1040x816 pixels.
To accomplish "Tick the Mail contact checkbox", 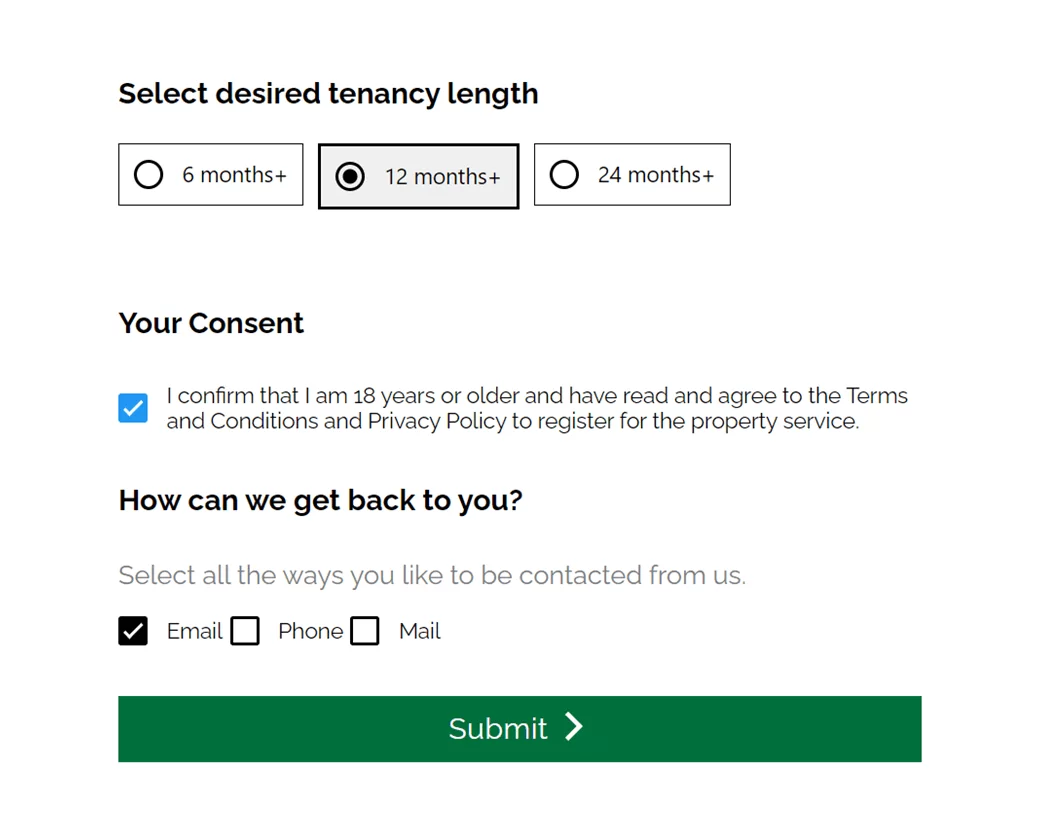I will (365, 631).
